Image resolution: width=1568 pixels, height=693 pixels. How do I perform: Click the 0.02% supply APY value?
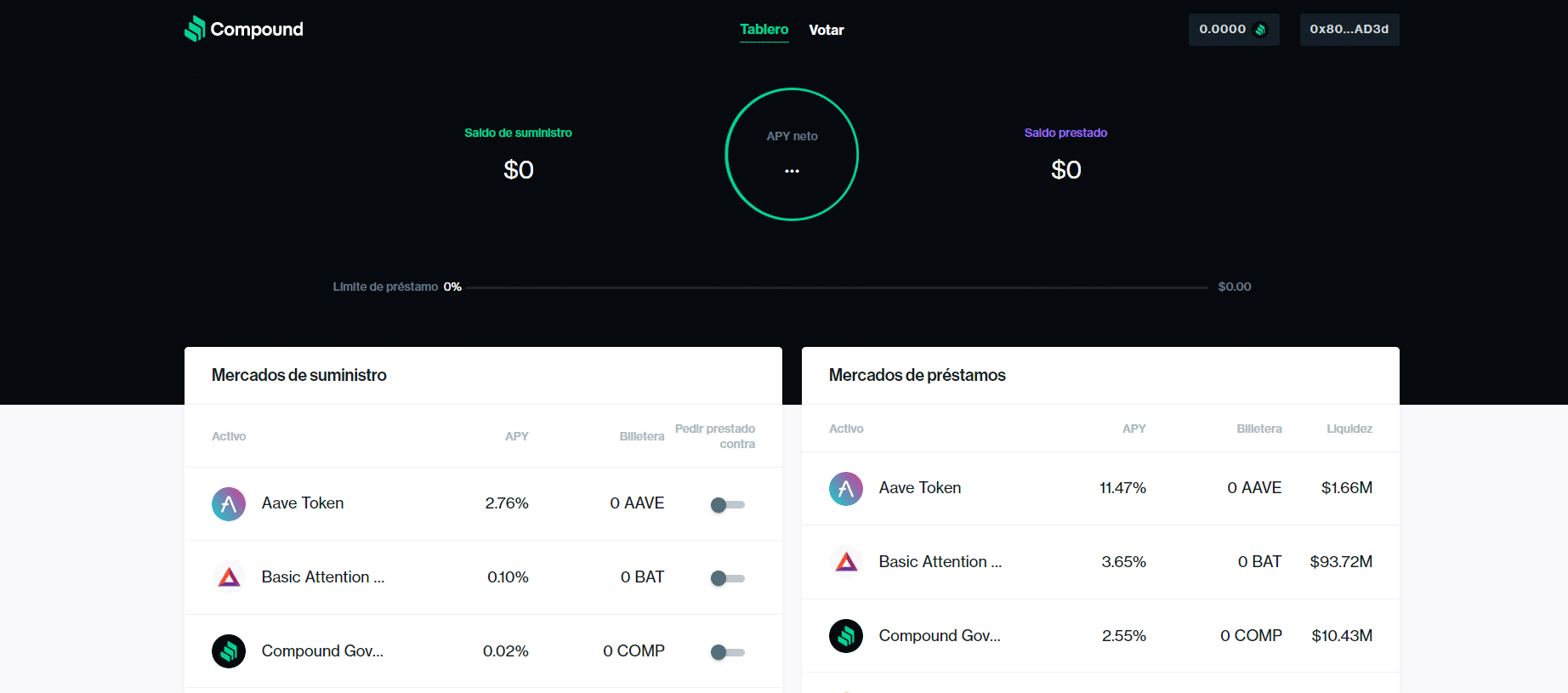click(x=506, y=651)
